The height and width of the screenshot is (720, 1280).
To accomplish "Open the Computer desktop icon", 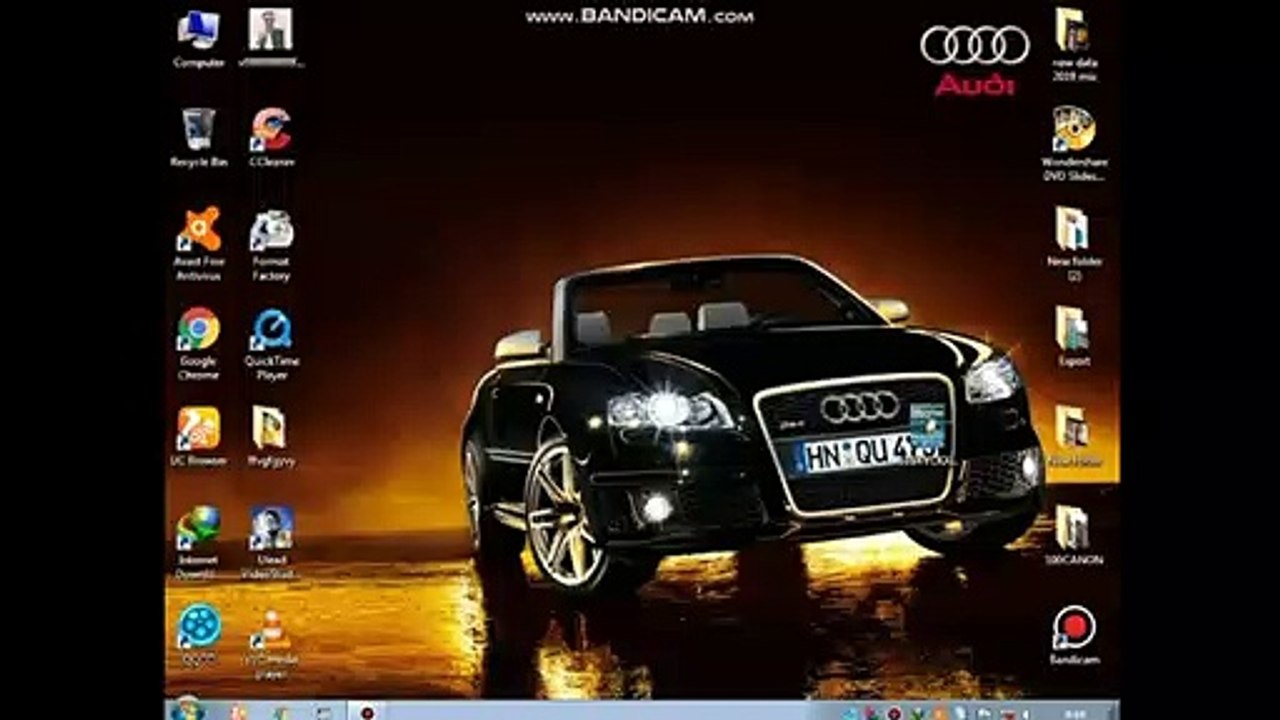I will pyautogui.click(x=198, y=39).
